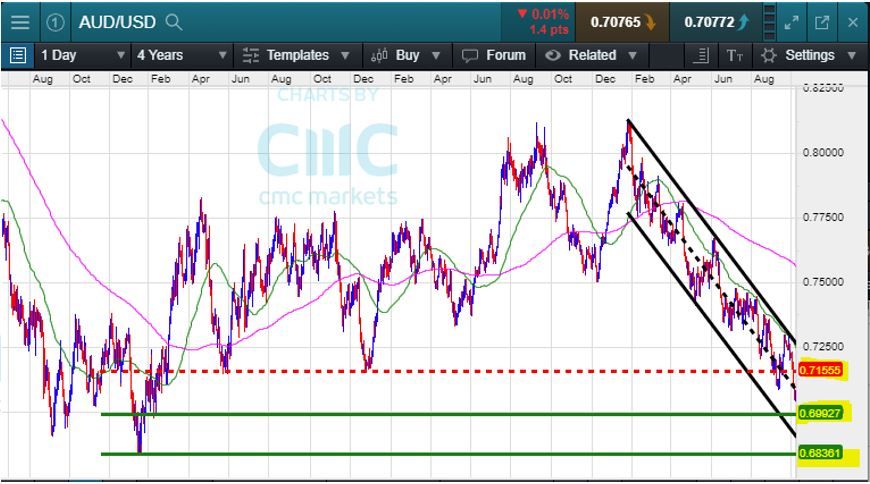Image resolution: width=870 pixels, height=484 pixels.
Task: Open the Related dropdown
Action: 591,56
